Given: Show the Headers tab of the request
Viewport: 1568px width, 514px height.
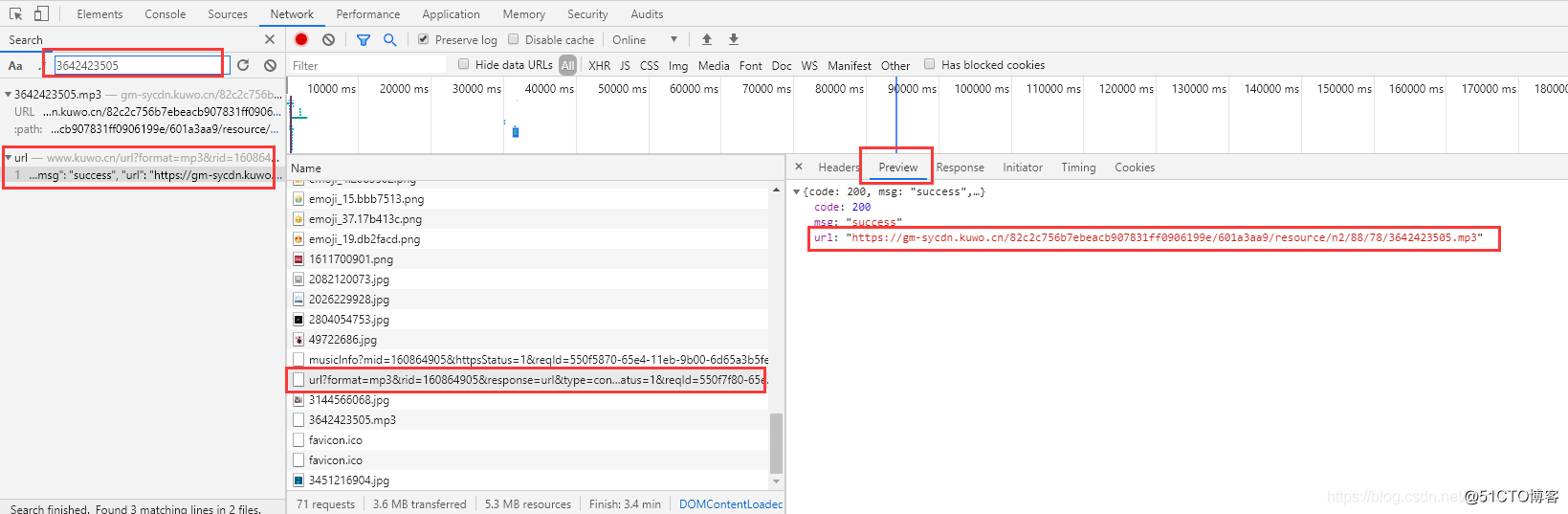Looking at the screenshot, I should click(839, 167).
